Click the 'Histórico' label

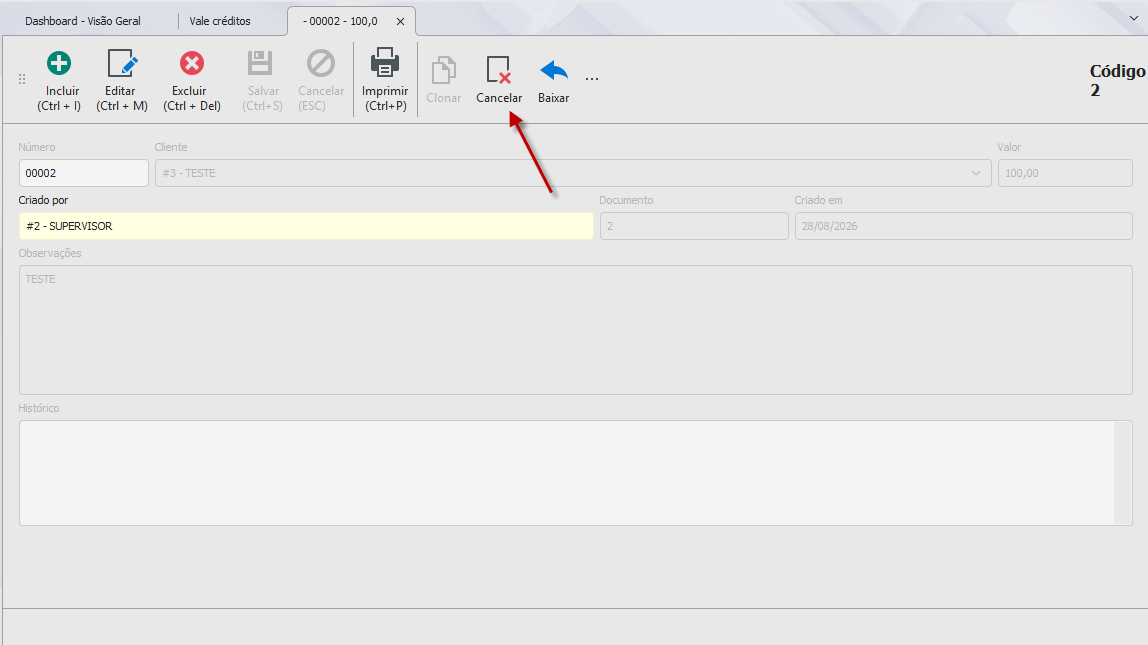39,409
